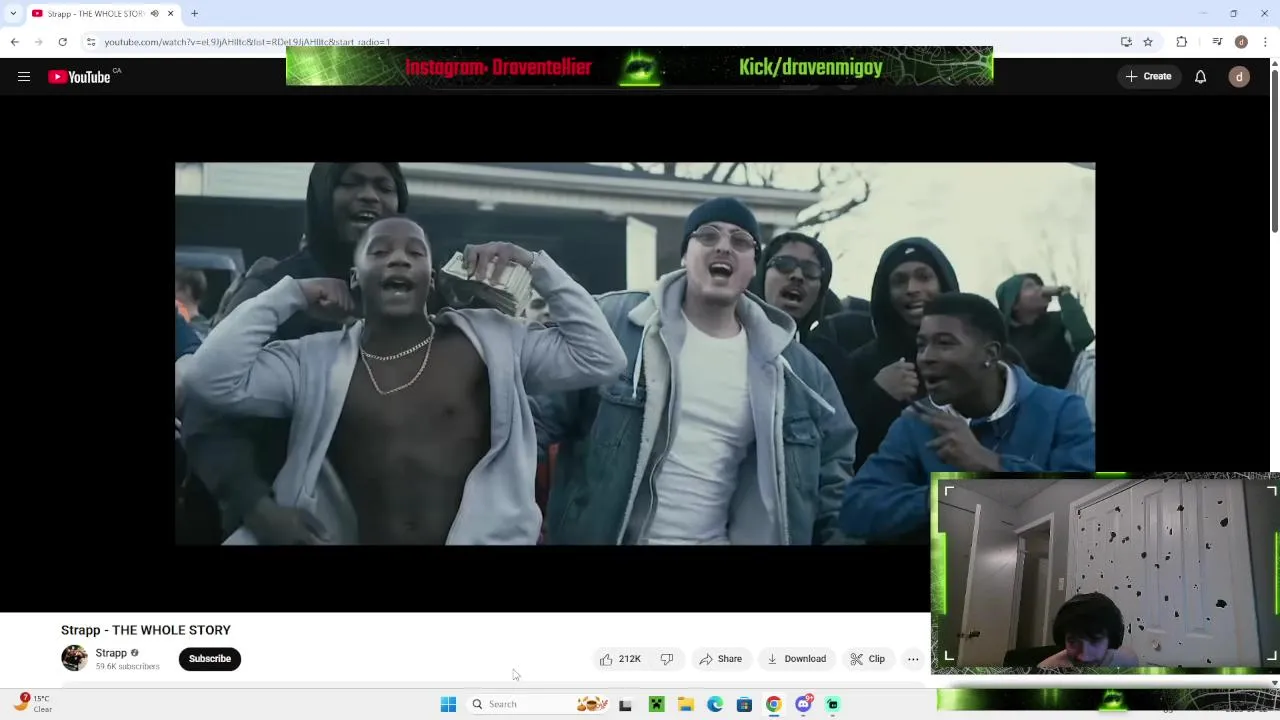The width and height of the screenshot is (1280, 720).
Task: Share the Strapp video
Action: click(x=721, y=659)
